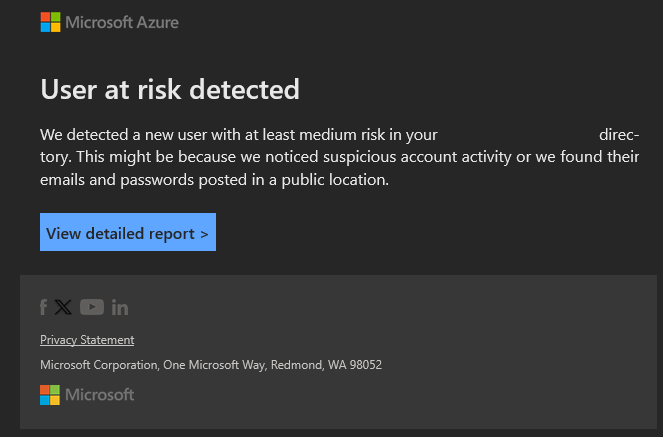
Task: Click the "Microsoft Azure" header wordmark text
Action: pos(122,22)
